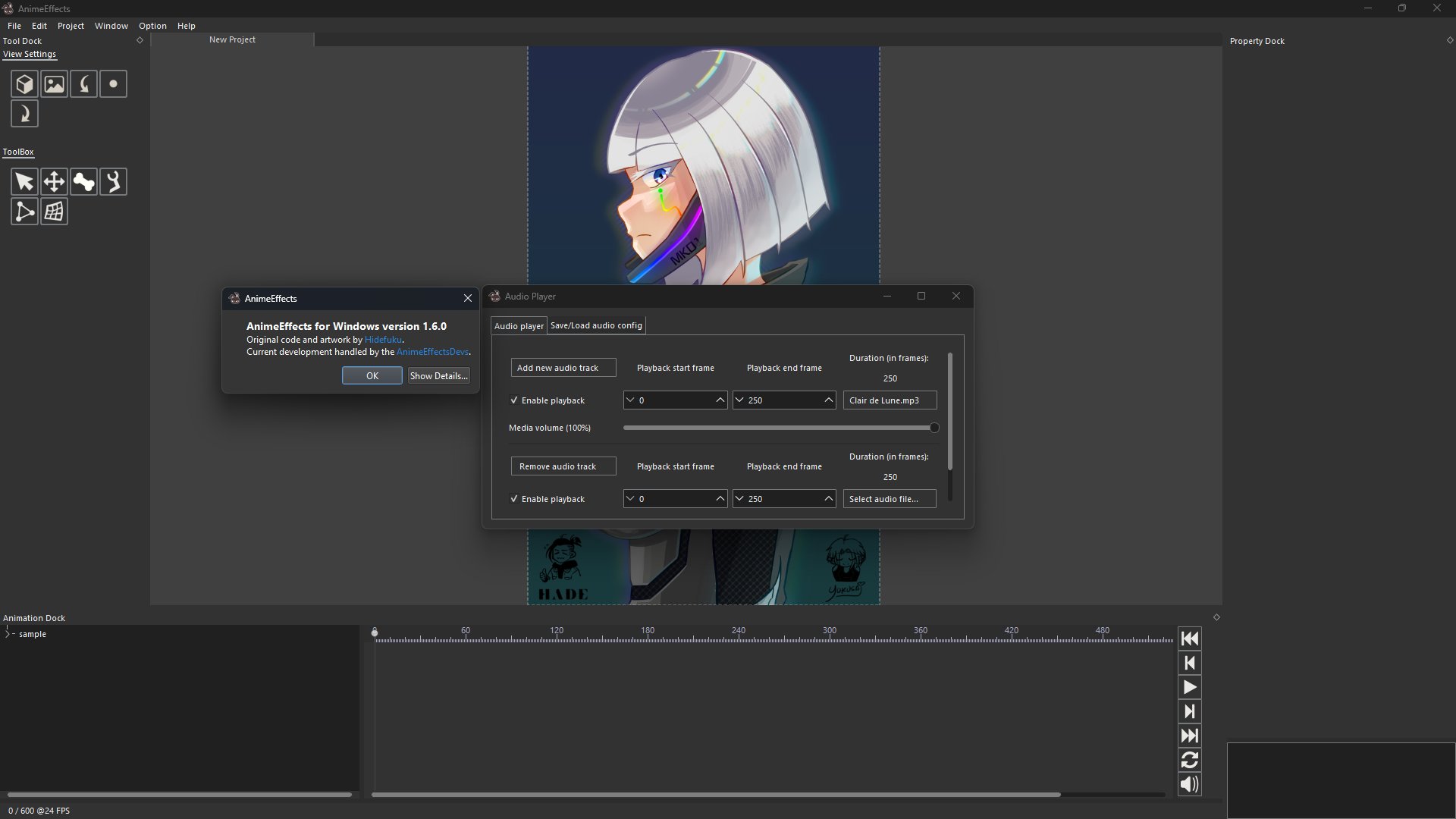Image resolution: width=1456 pixels, height=819 pixels.
Task: Click end frame field of second audio track
Action: pos(784,499)
